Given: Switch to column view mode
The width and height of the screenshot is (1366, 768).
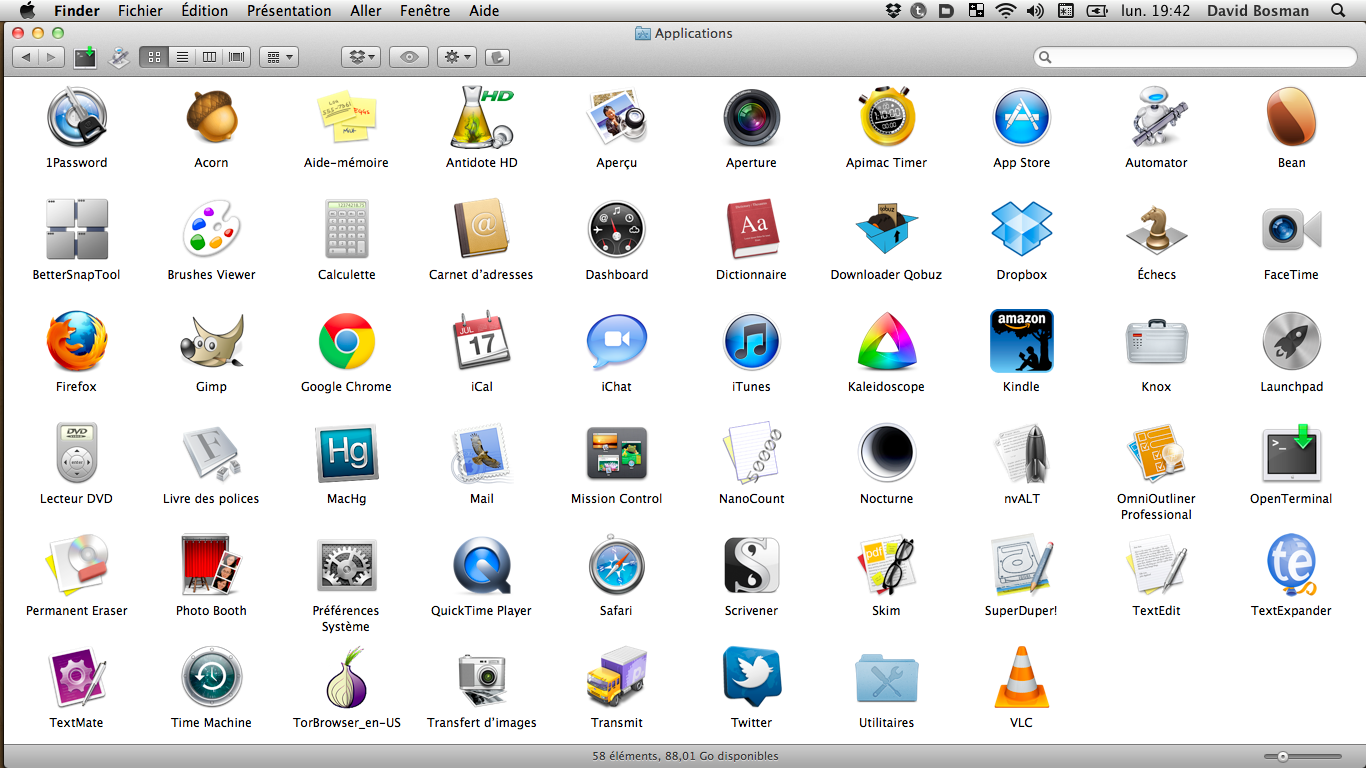Looking at the screenshot, I should click(x=209, y=57).
